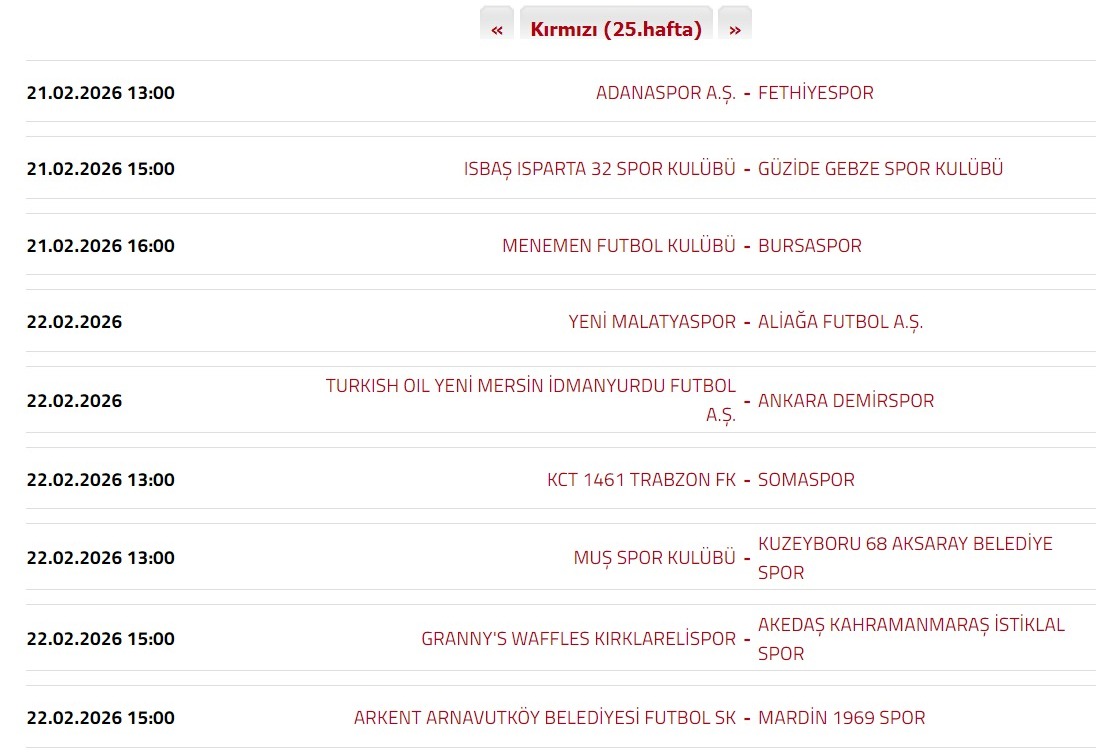
Task: Open KCT 1461 TRABZON FK link
Action: click(641, 480)
